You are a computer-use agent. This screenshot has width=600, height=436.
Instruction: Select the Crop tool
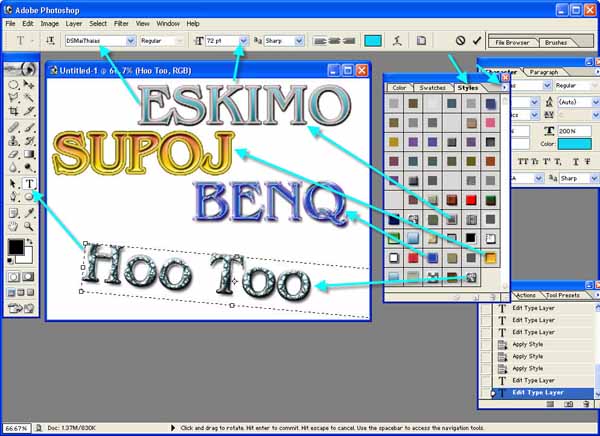tap(13, 111)
